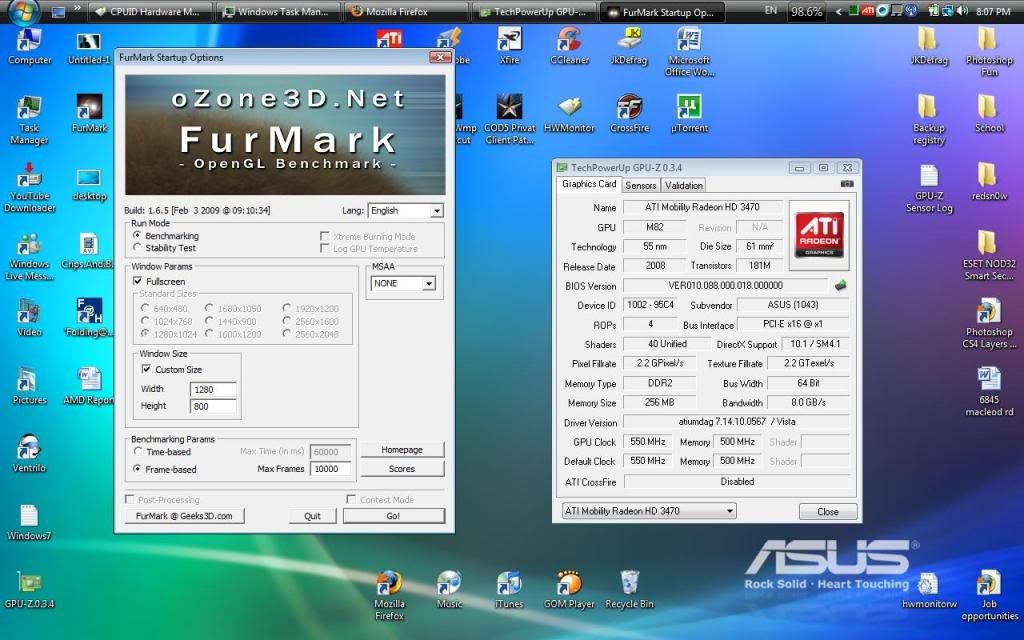1024x640 pixels.
Task: Show hidden system tray icons
Action: [x=839, y=12]
